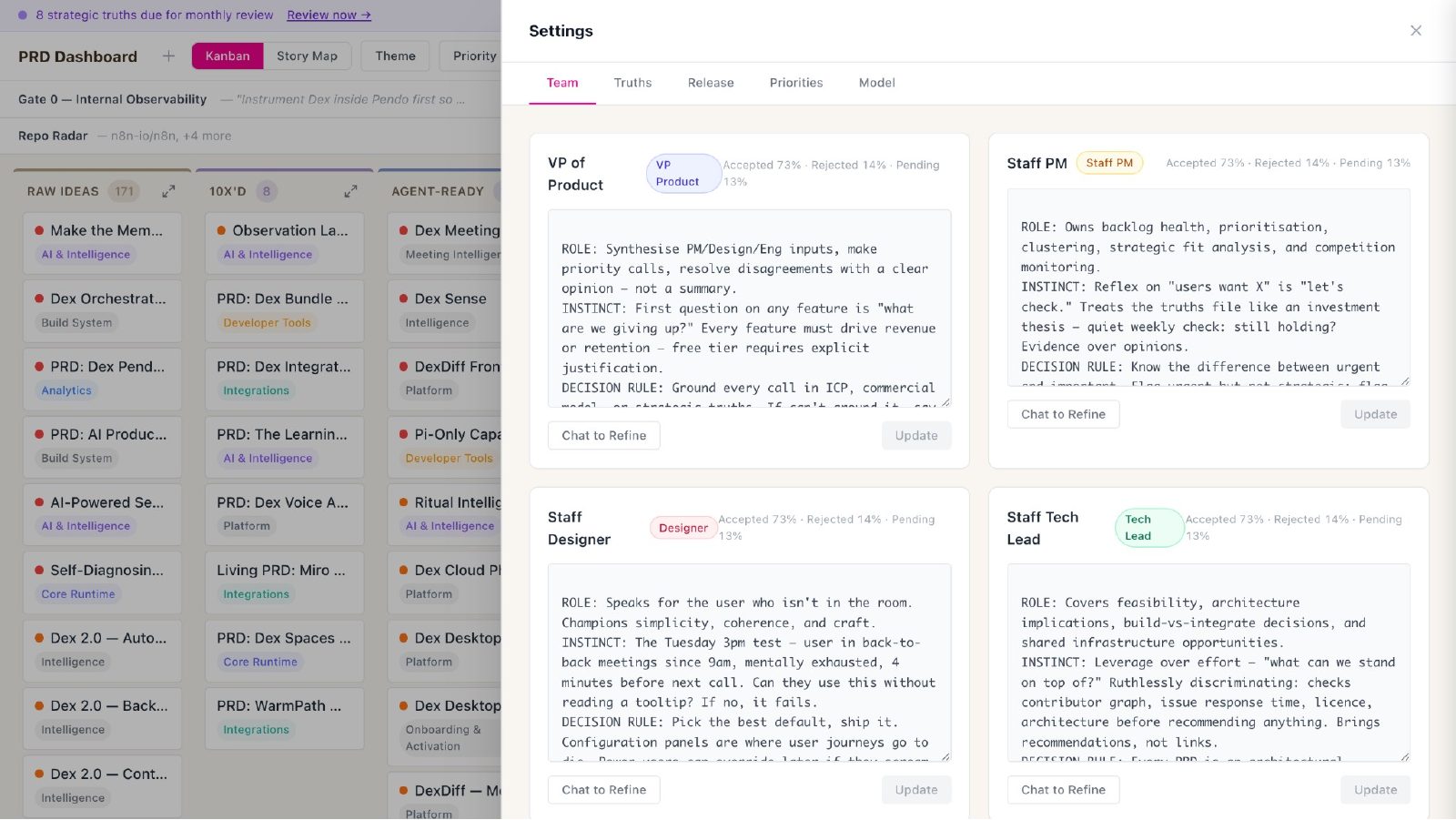Screen dimensions: 1456x820
Task: Select the Theme view button
Action: tap(395, 56)
